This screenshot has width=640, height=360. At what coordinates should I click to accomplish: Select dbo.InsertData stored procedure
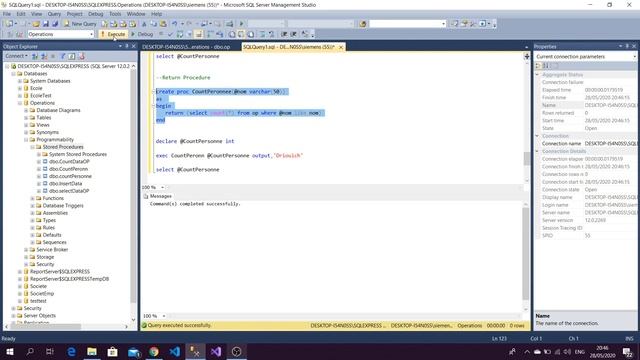[x=65, y=184]
